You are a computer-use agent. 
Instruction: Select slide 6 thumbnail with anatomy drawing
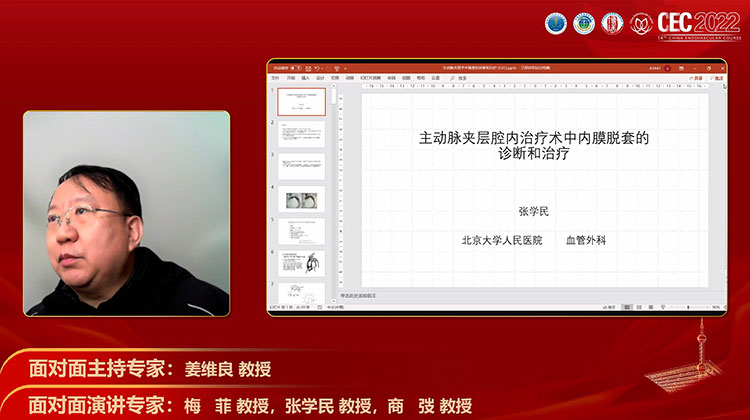301,264
